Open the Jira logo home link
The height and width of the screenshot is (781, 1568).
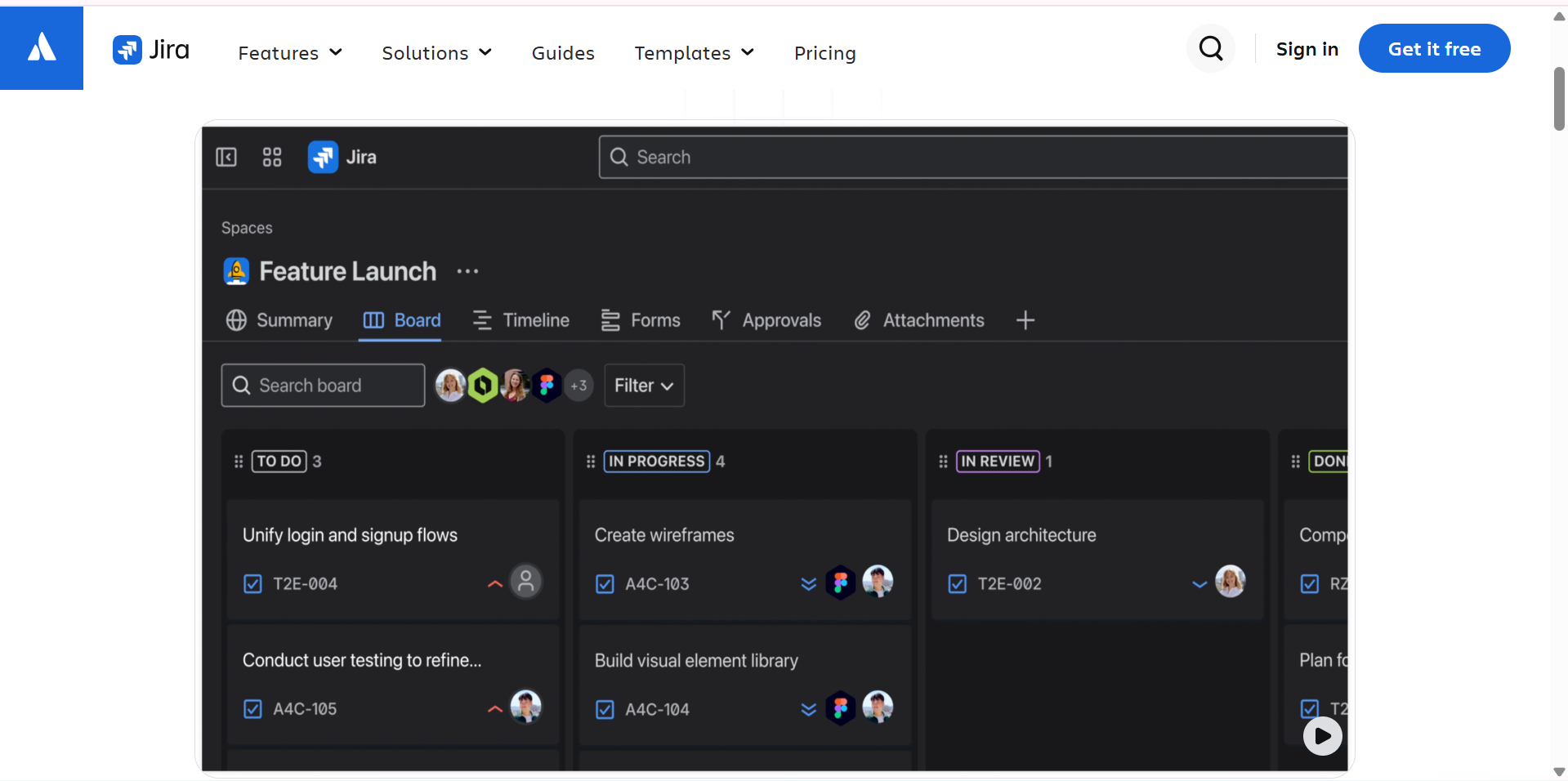click(151, 50)
